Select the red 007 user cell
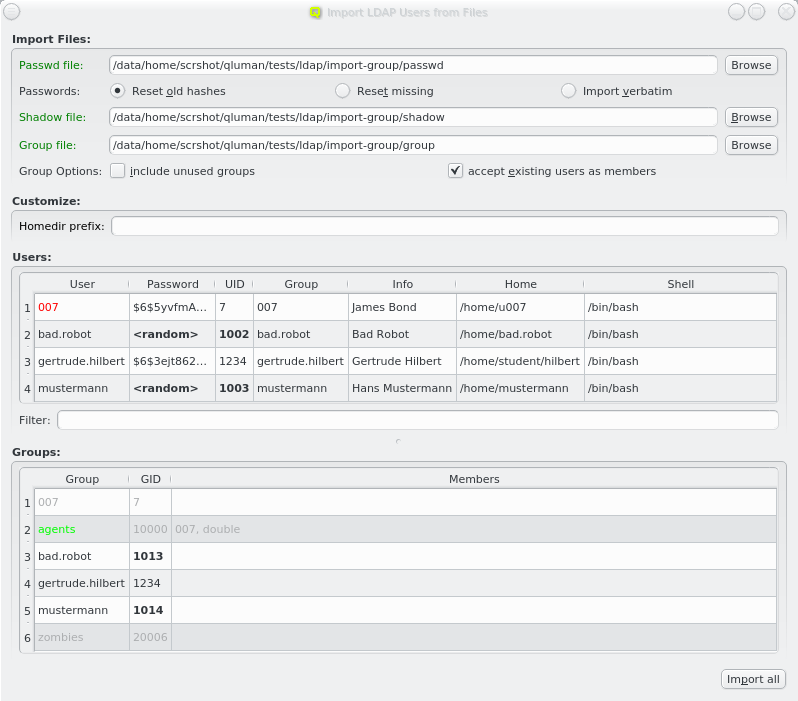Viewport: 798px width, 701px height. 82,307
